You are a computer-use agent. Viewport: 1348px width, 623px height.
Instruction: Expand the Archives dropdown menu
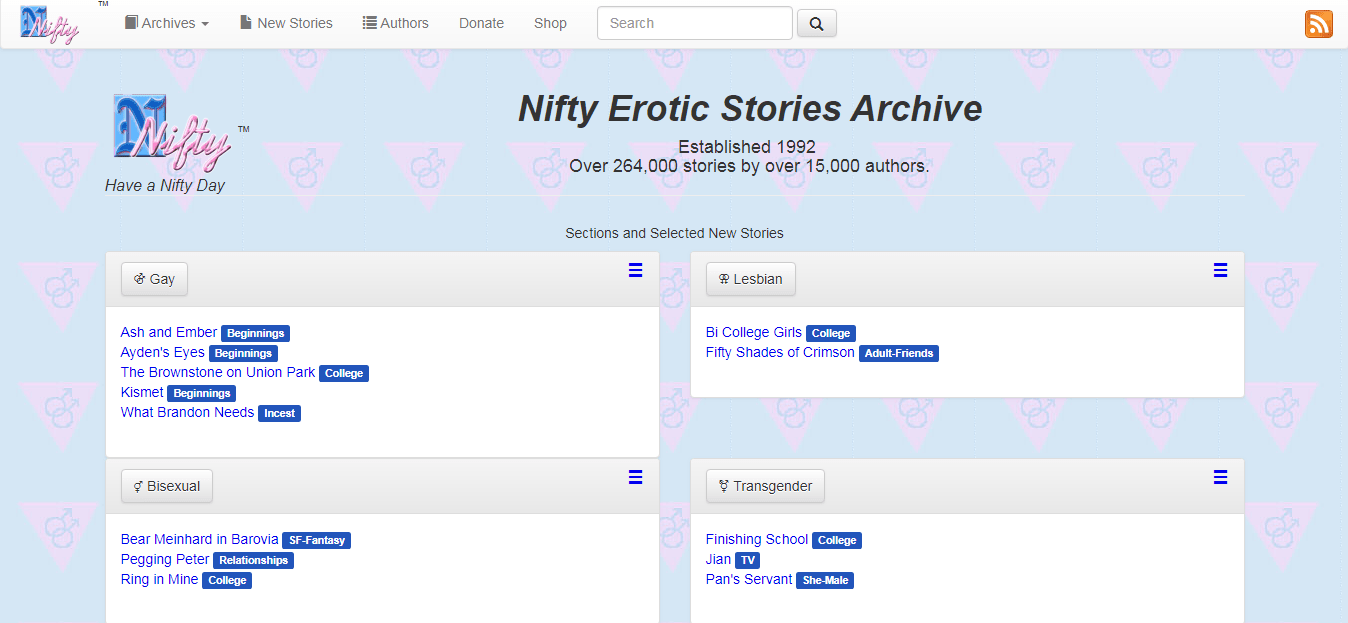click(x=167, y=23)
